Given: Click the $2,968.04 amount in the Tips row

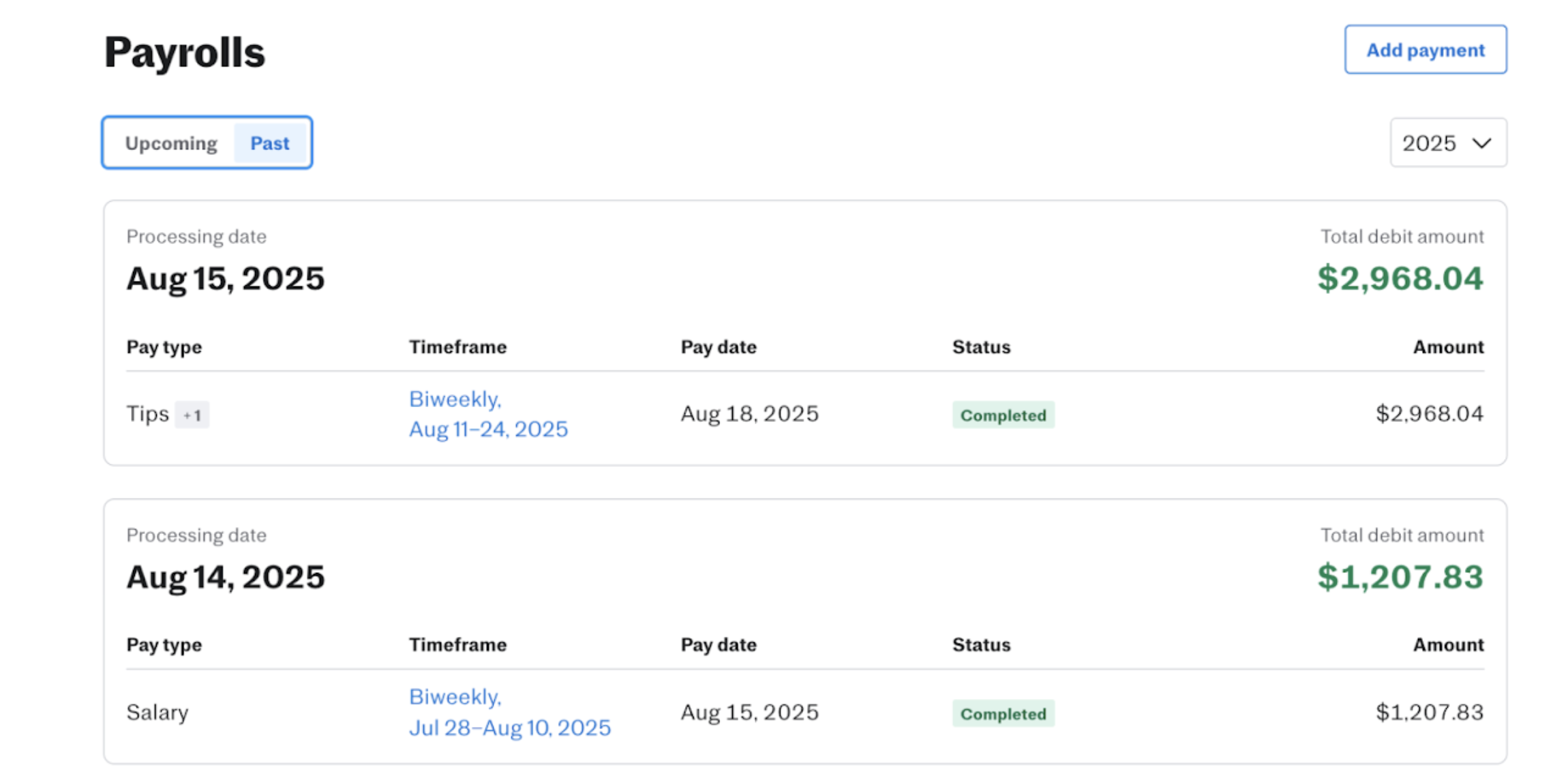Looking at the screenshot, I should click(x=1429, y=414).
